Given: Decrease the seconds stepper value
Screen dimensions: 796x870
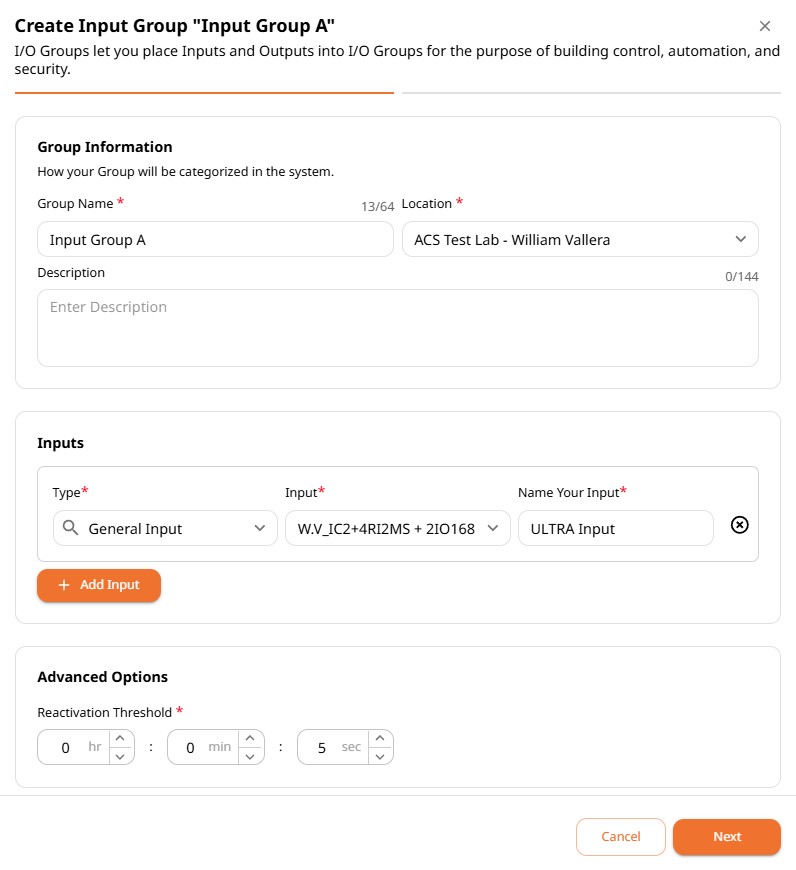Looking at the screenshot, I should click(x=380, y=756).
